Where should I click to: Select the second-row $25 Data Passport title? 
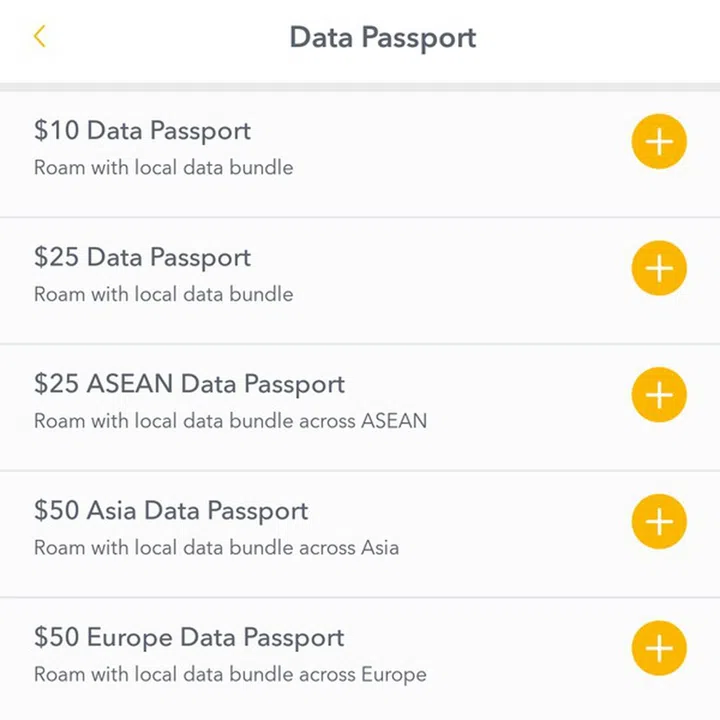[x=142, y=258]
